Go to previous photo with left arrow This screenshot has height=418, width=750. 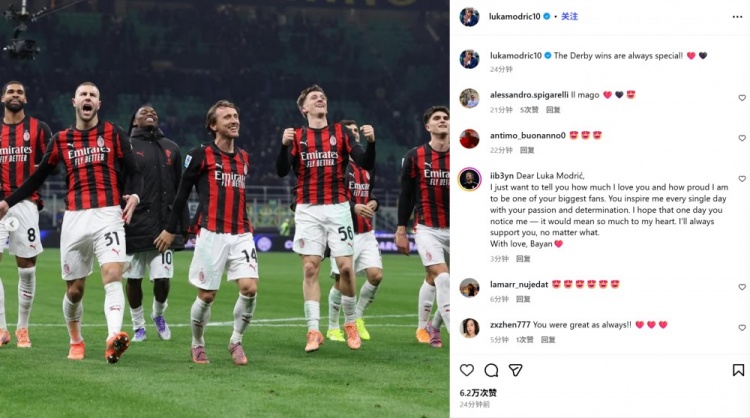11,223
